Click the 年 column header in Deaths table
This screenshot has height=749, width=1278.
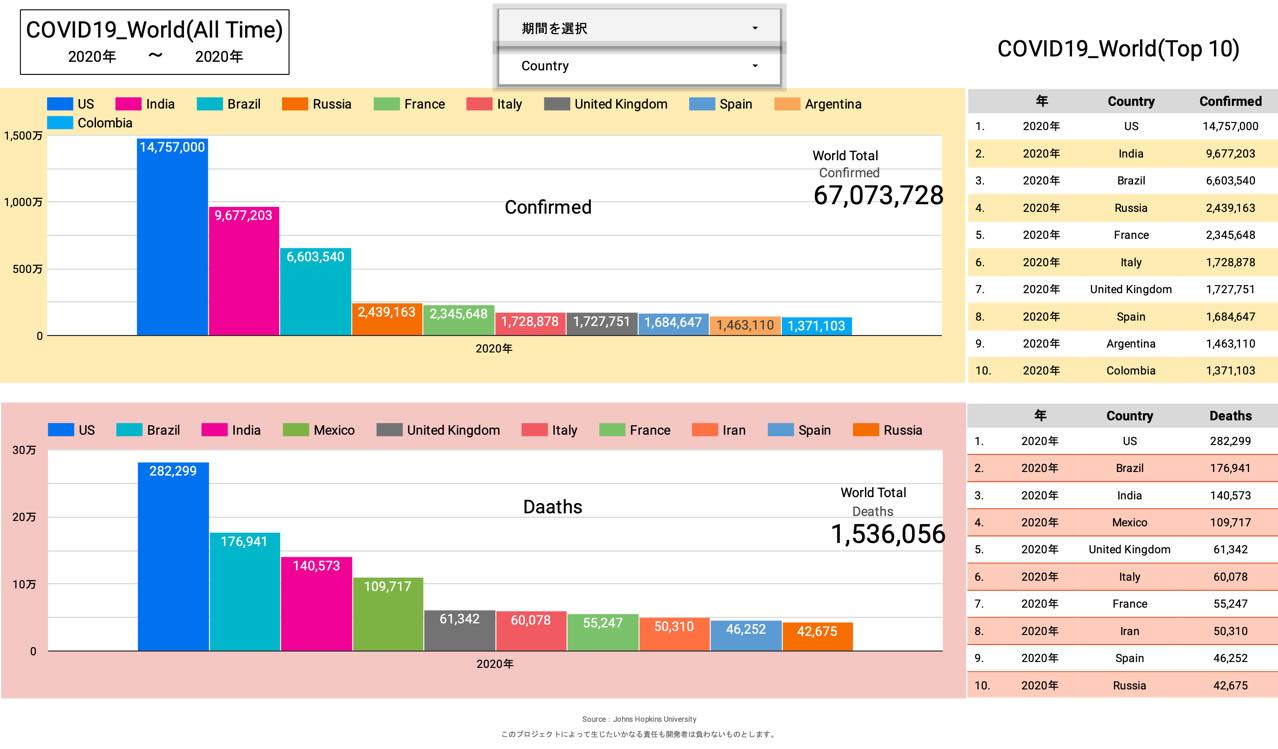tap(1040, 416)
